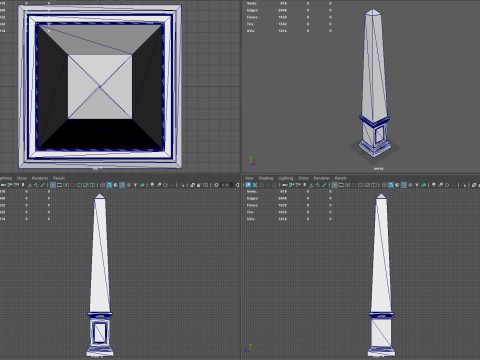Open Renderer menu of bottom-right panel
This screenshot has width=480, height=360.
click(321, 178)
